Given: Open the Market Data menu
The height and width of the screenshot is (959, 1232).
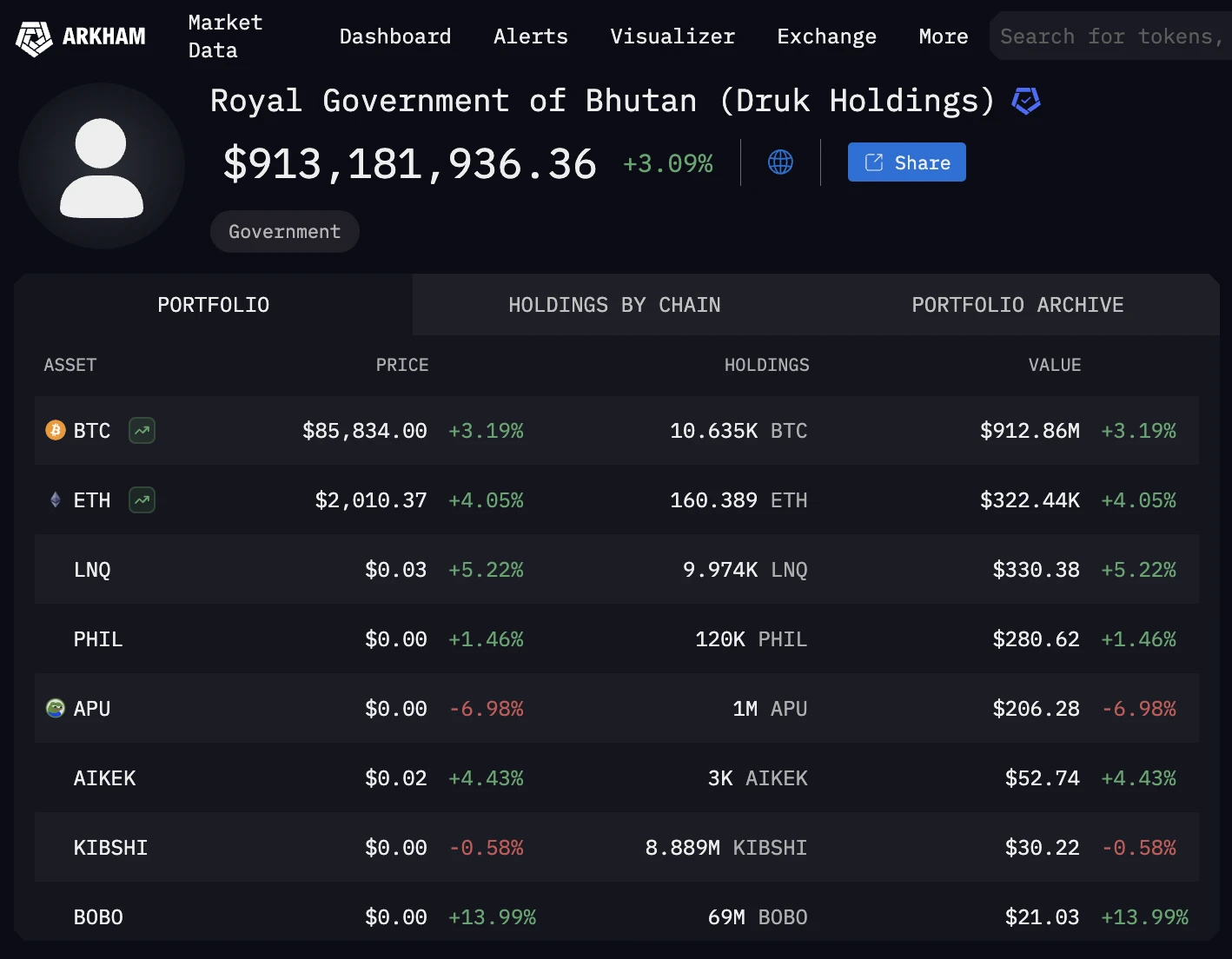Looking at the screenshot, I should 225,36.
